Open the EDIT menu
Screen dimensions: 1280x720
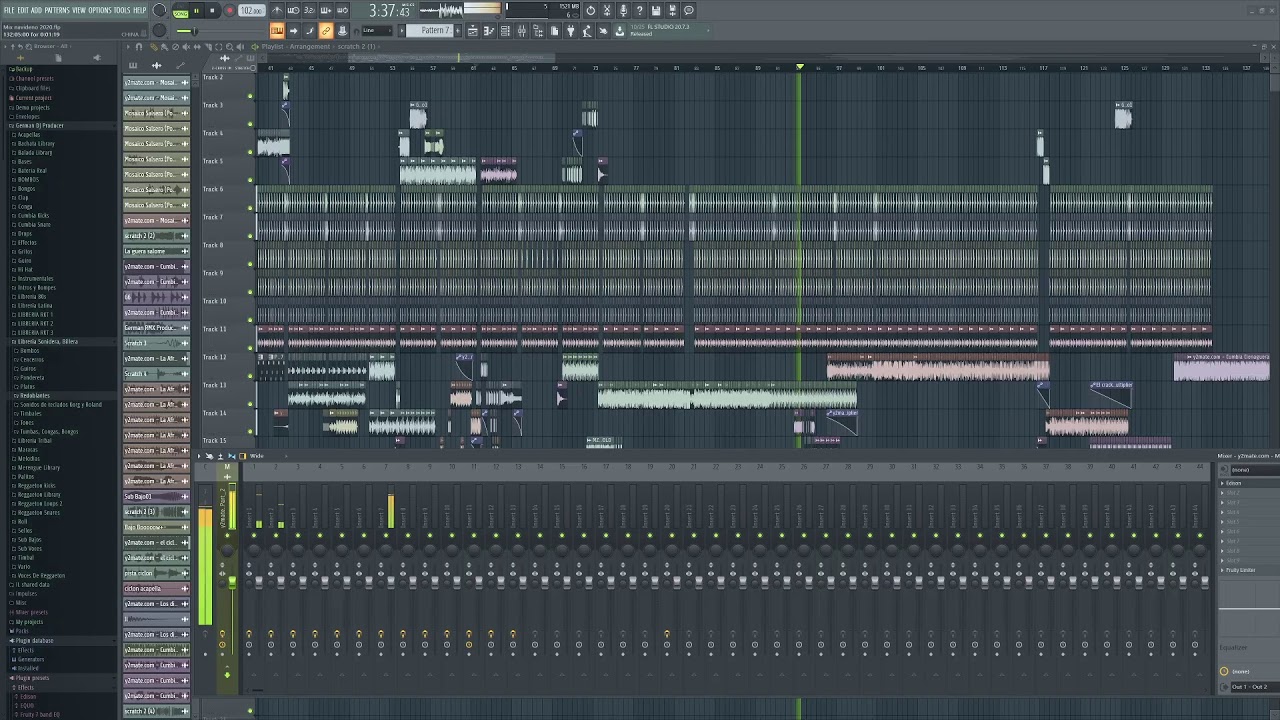click(22, 10)
